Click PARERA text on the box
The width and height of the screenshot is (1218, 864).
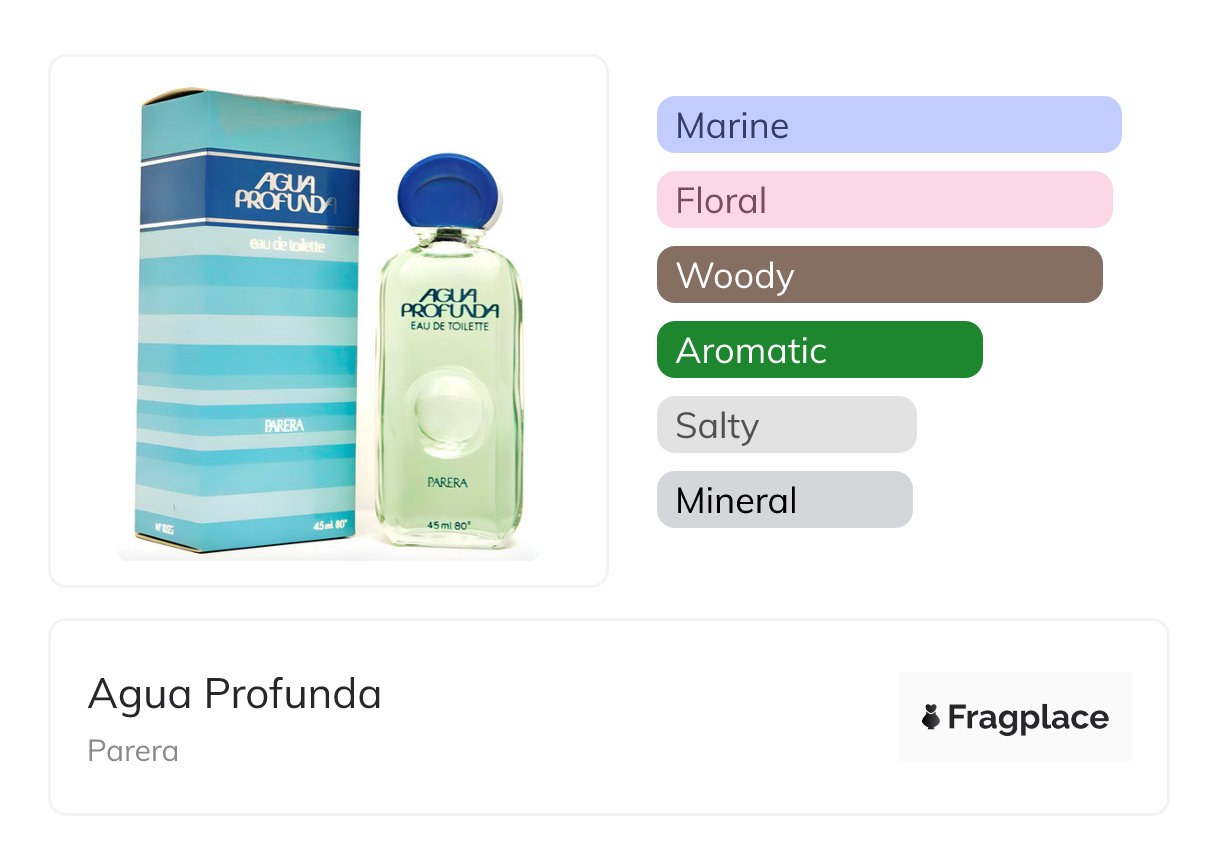[284, 426]
